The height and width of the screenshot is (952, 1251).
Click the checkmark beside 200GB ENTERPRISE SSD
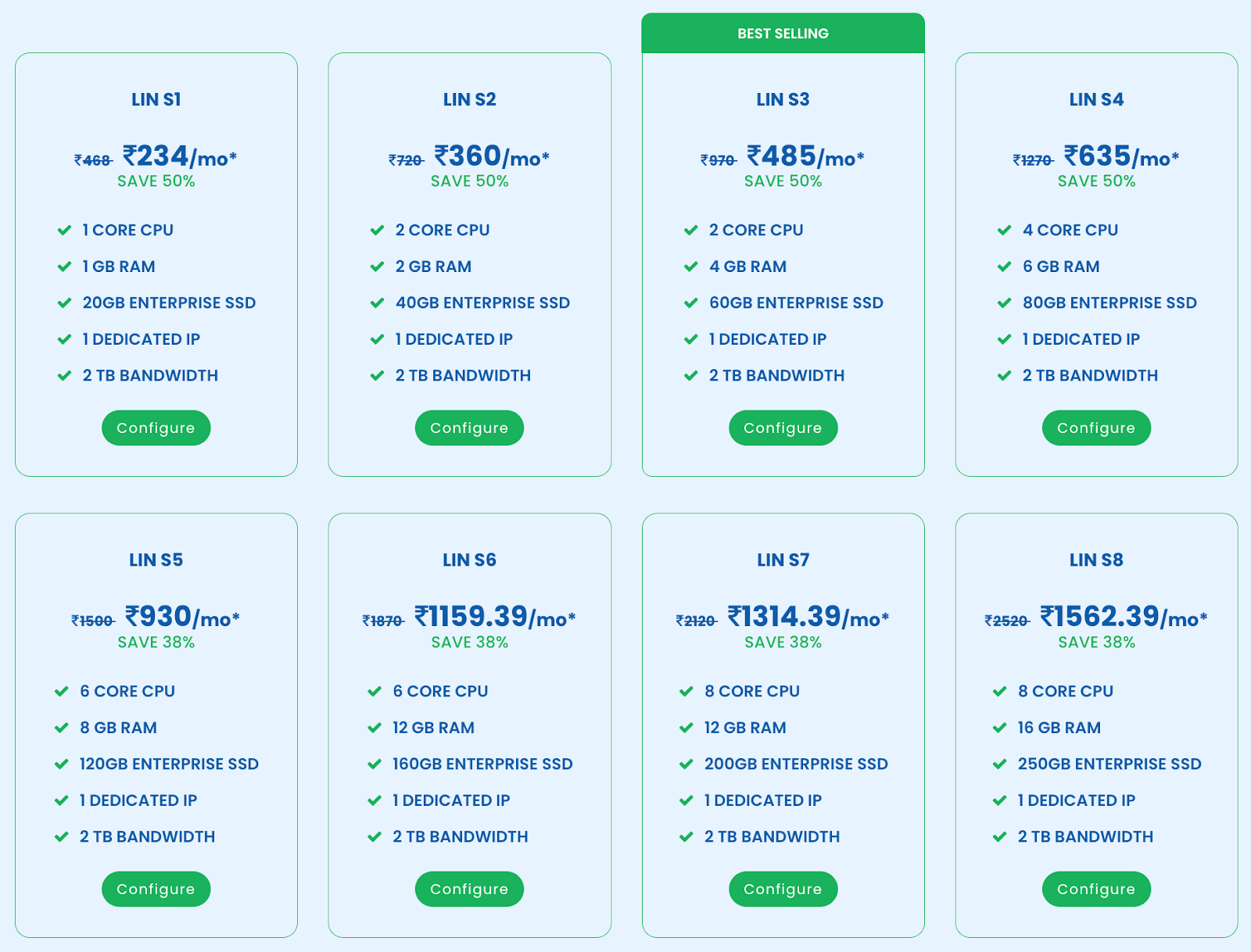click(686, 764)
